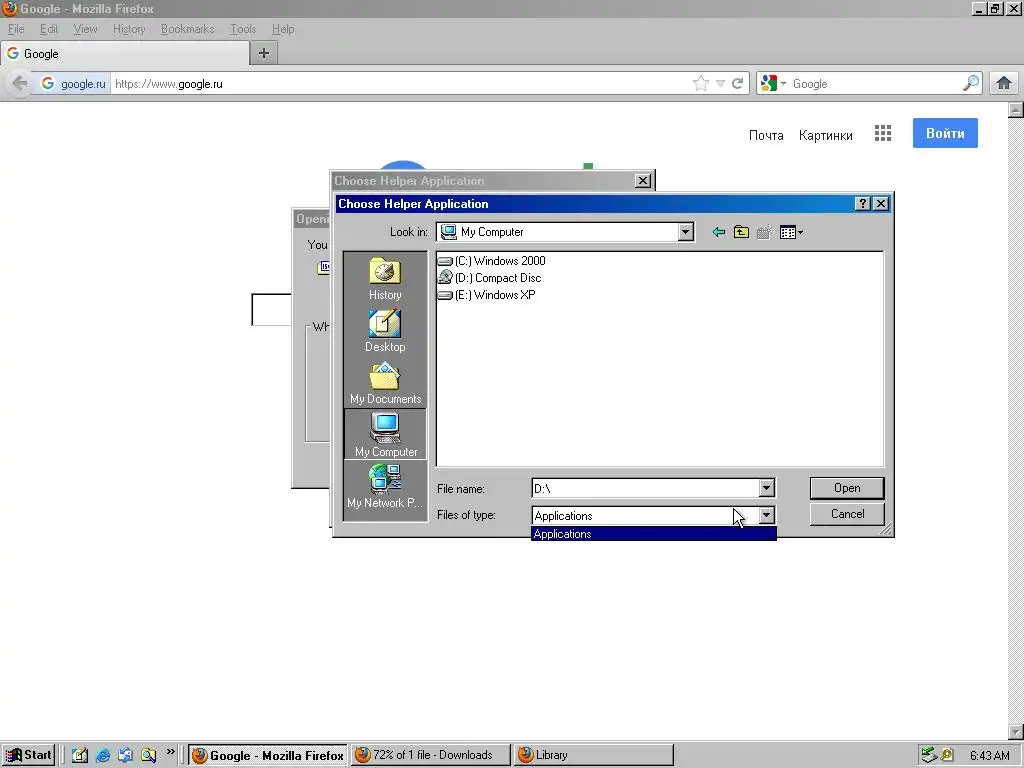Click the page scrollbar down arrow
The width and height of the screenshot is (1024, 768).
(1016, 731)
